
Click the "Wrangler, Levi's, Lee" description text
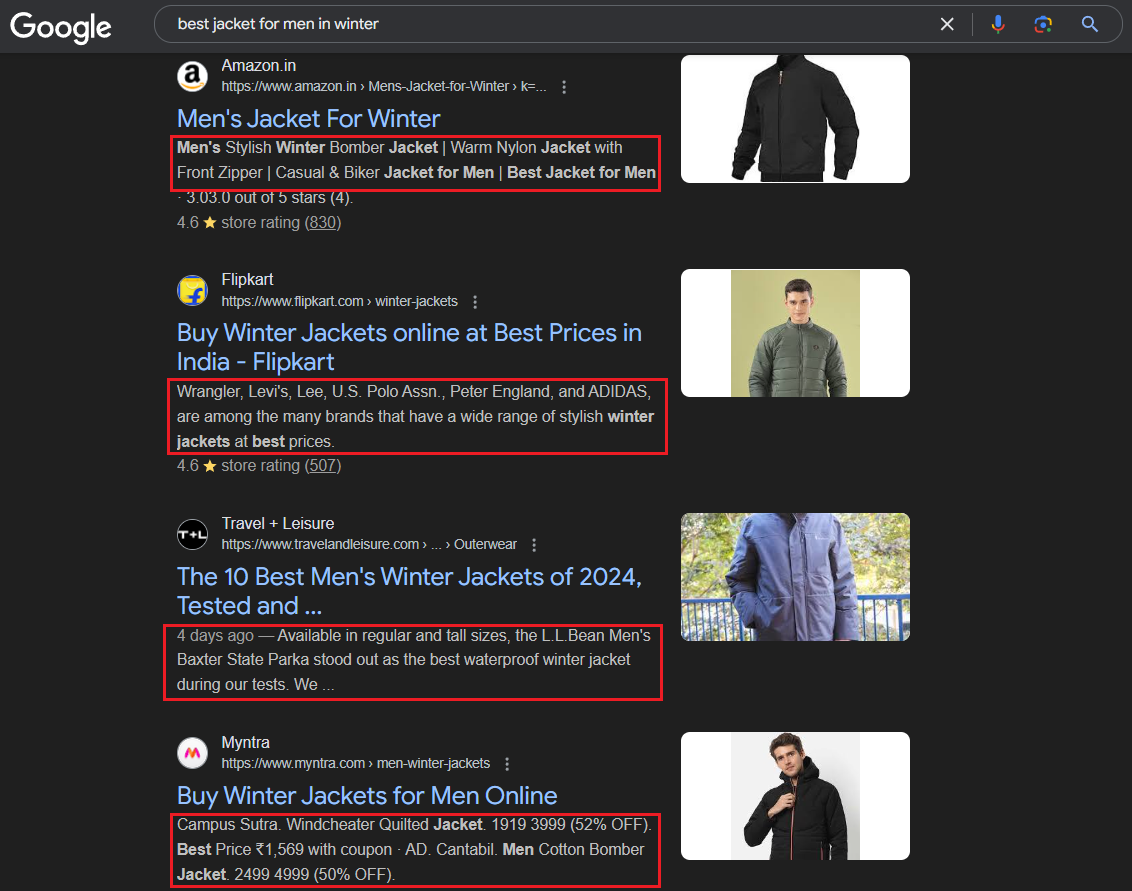click(x=416, y=417)
